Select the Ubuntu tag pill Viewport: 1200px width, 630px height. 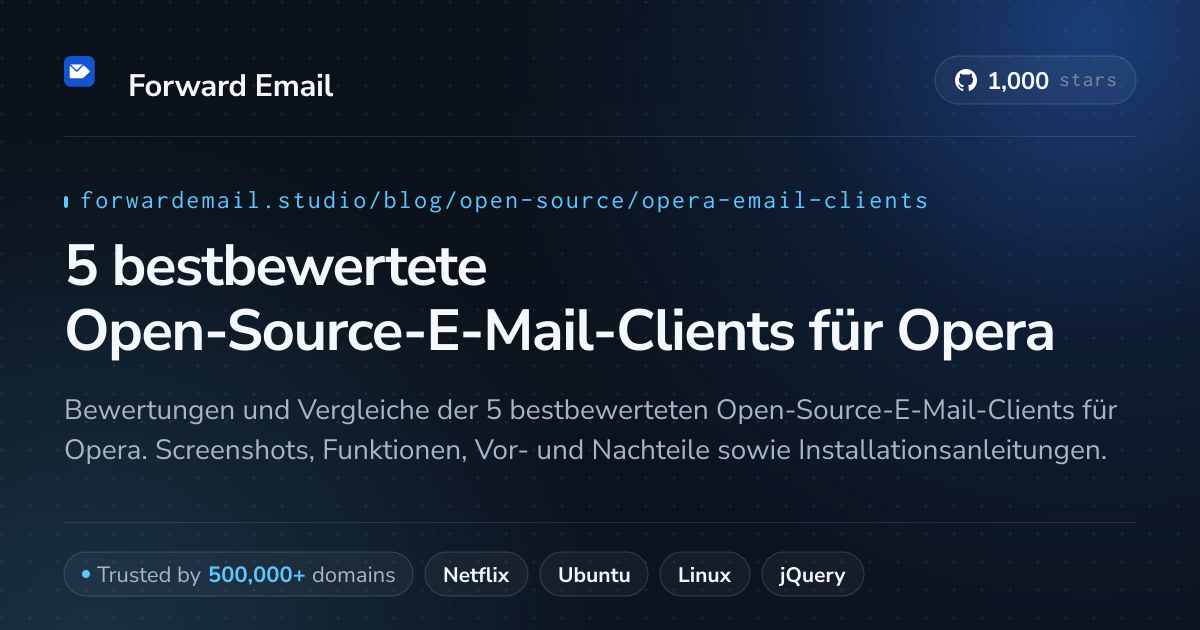coord(594,575)
